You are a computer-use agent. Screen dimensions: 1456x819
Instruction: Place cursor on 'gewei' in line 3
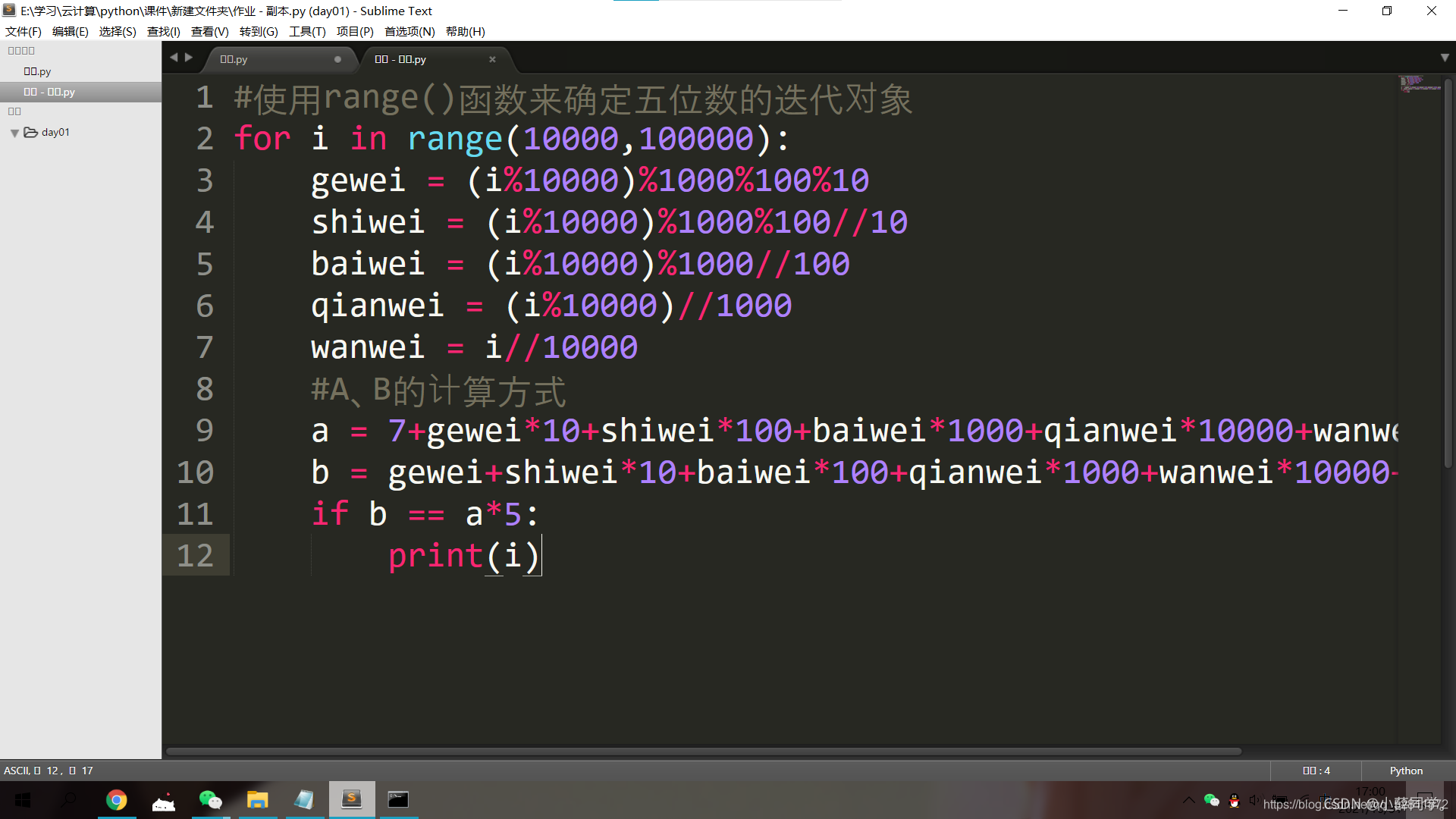click(358, 180)
